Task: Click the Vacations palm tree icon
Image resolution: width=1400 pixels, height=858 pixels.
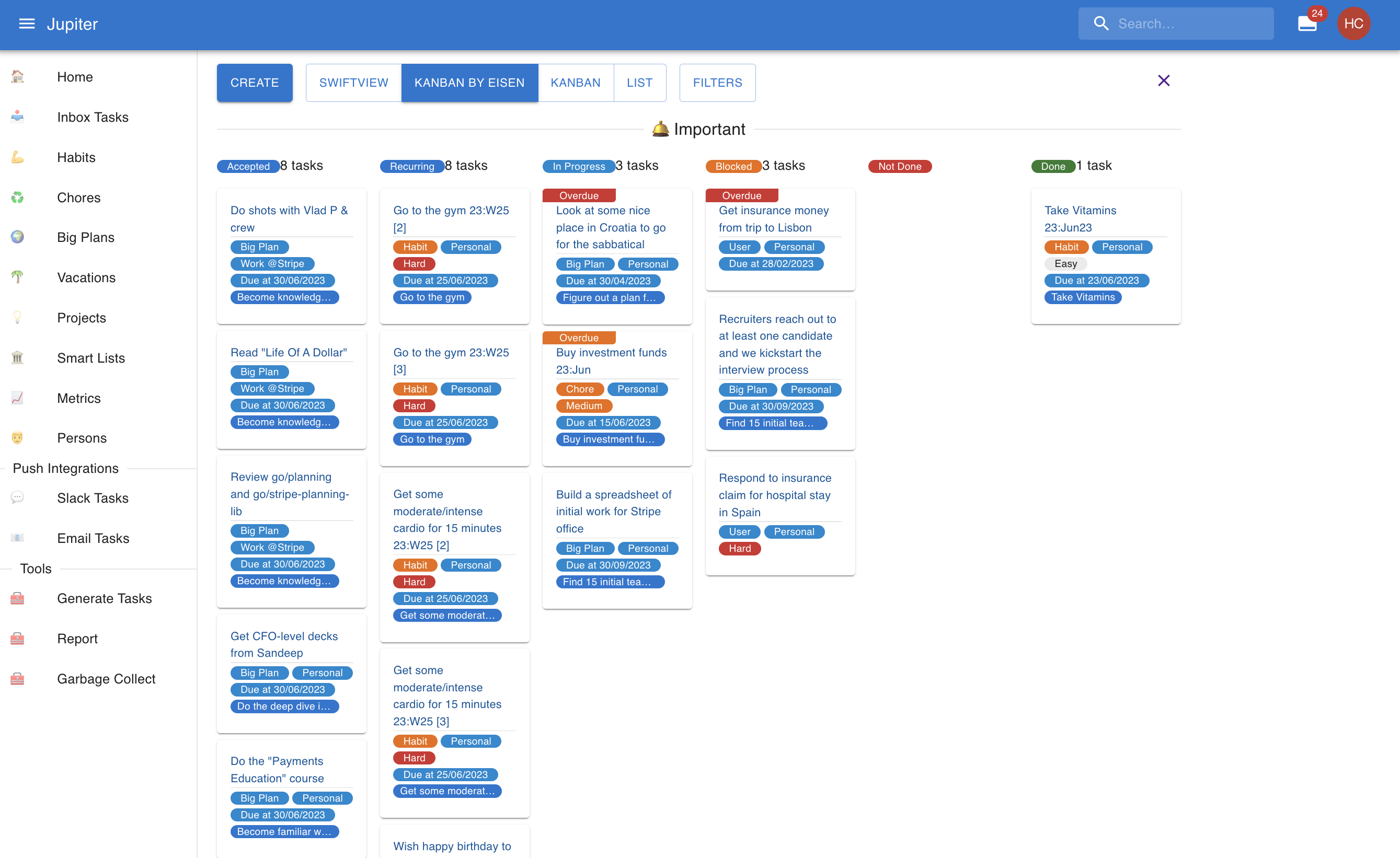Action: [18, 277]
